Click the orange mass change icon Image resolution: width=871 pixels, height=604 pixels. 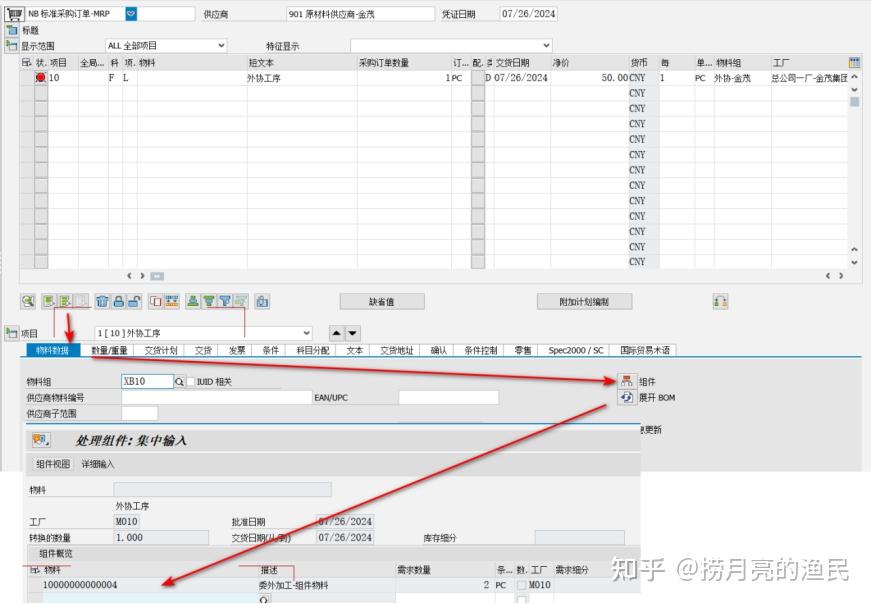172,301
